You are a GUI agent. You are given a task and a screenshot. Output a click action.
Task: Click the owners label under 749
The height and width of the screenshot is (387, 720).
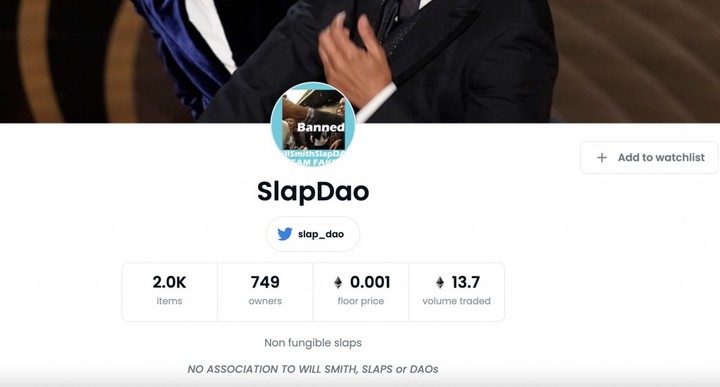click(265, 301)
